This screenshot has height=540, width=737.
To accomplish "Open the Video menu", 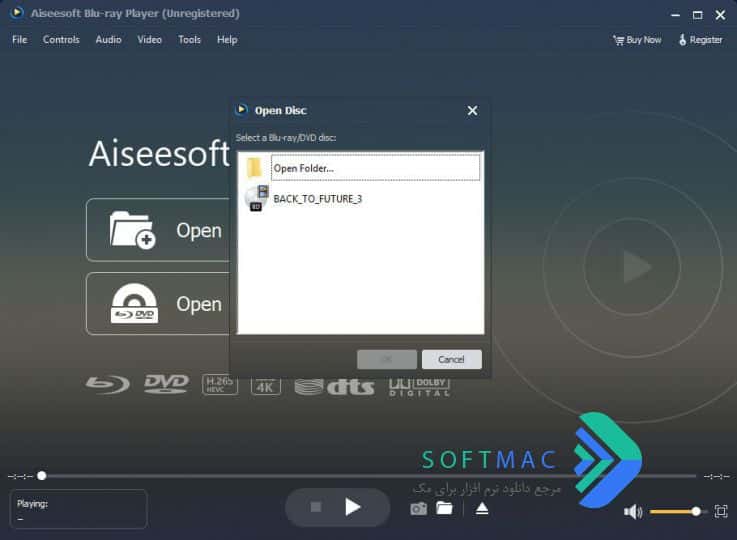I will [x=149, y=40].
